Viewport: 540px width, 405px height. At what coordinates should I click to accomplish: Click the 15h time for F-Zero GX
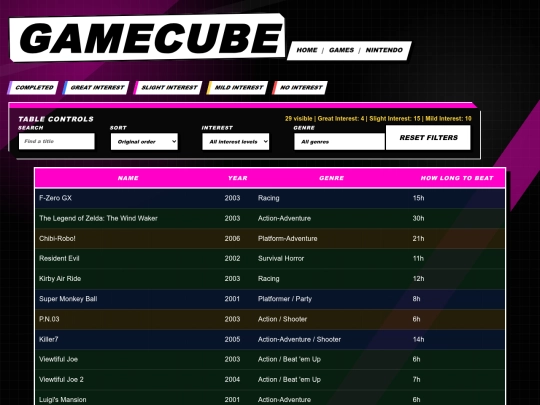coord(418,198)
